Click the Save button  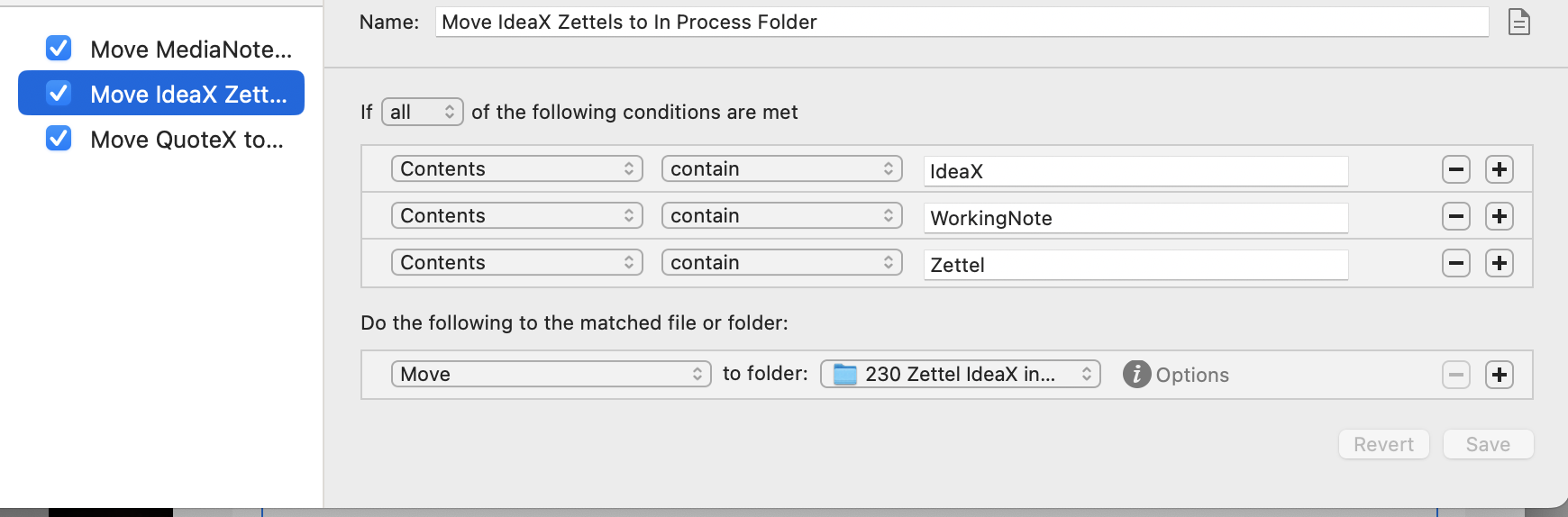[1487, 444]
